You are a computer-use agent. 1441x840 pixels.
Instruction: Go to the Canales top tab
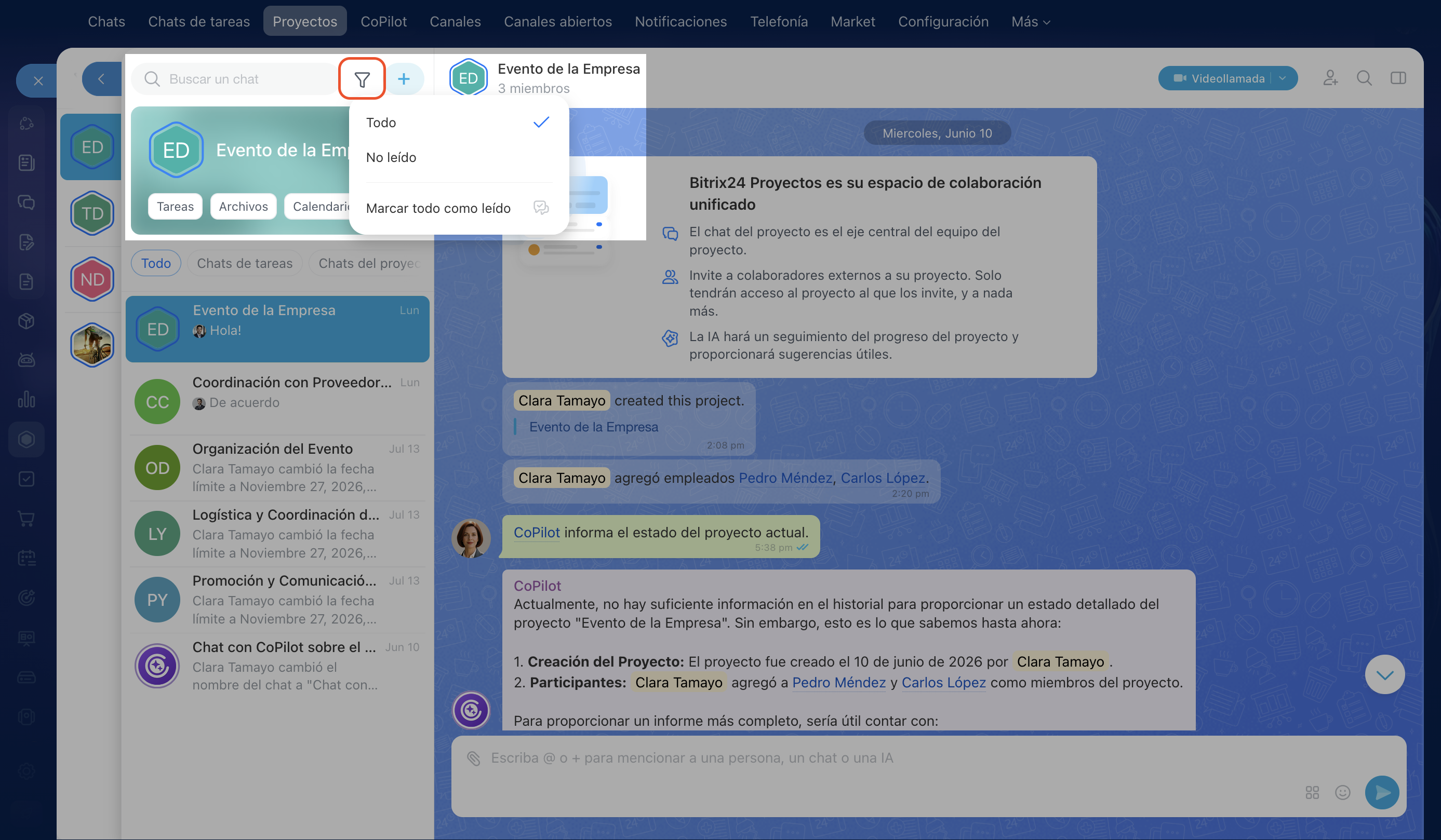pyautogui.click(x=455, y=22)
